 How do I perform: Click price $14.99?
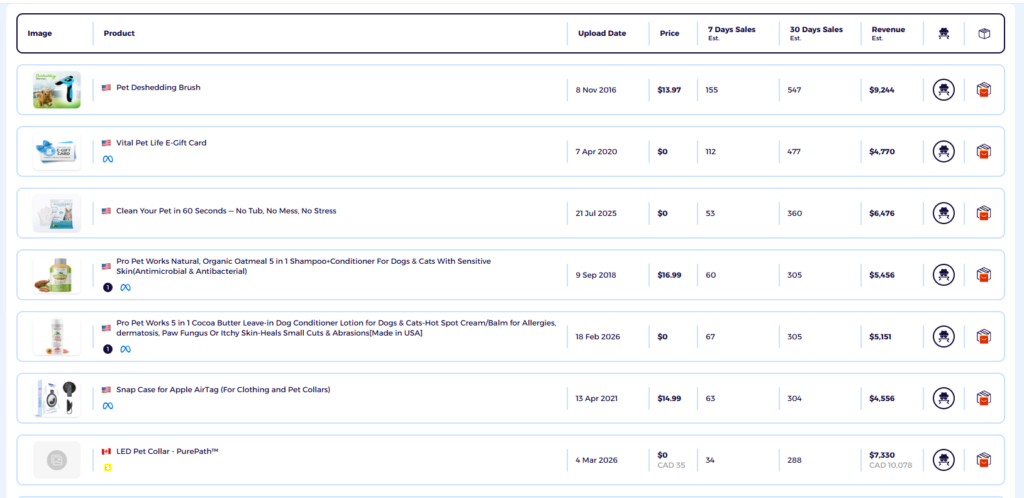(669, 398)
